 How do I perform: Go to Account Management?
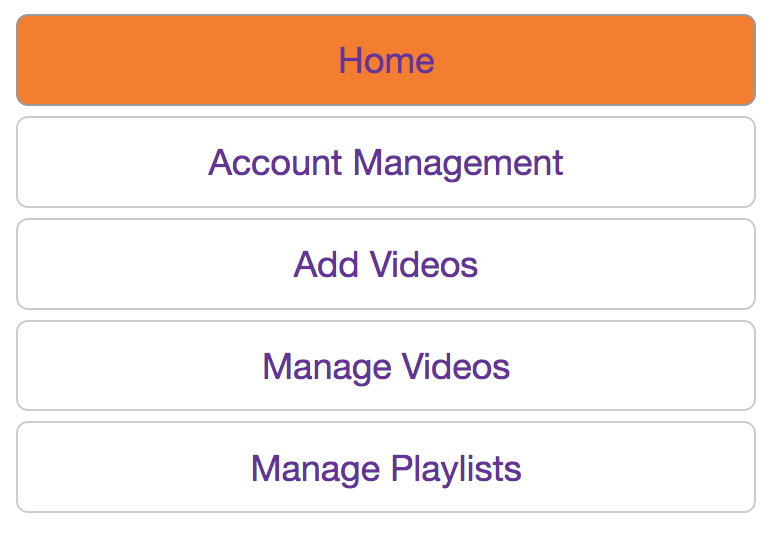[386, 163]
